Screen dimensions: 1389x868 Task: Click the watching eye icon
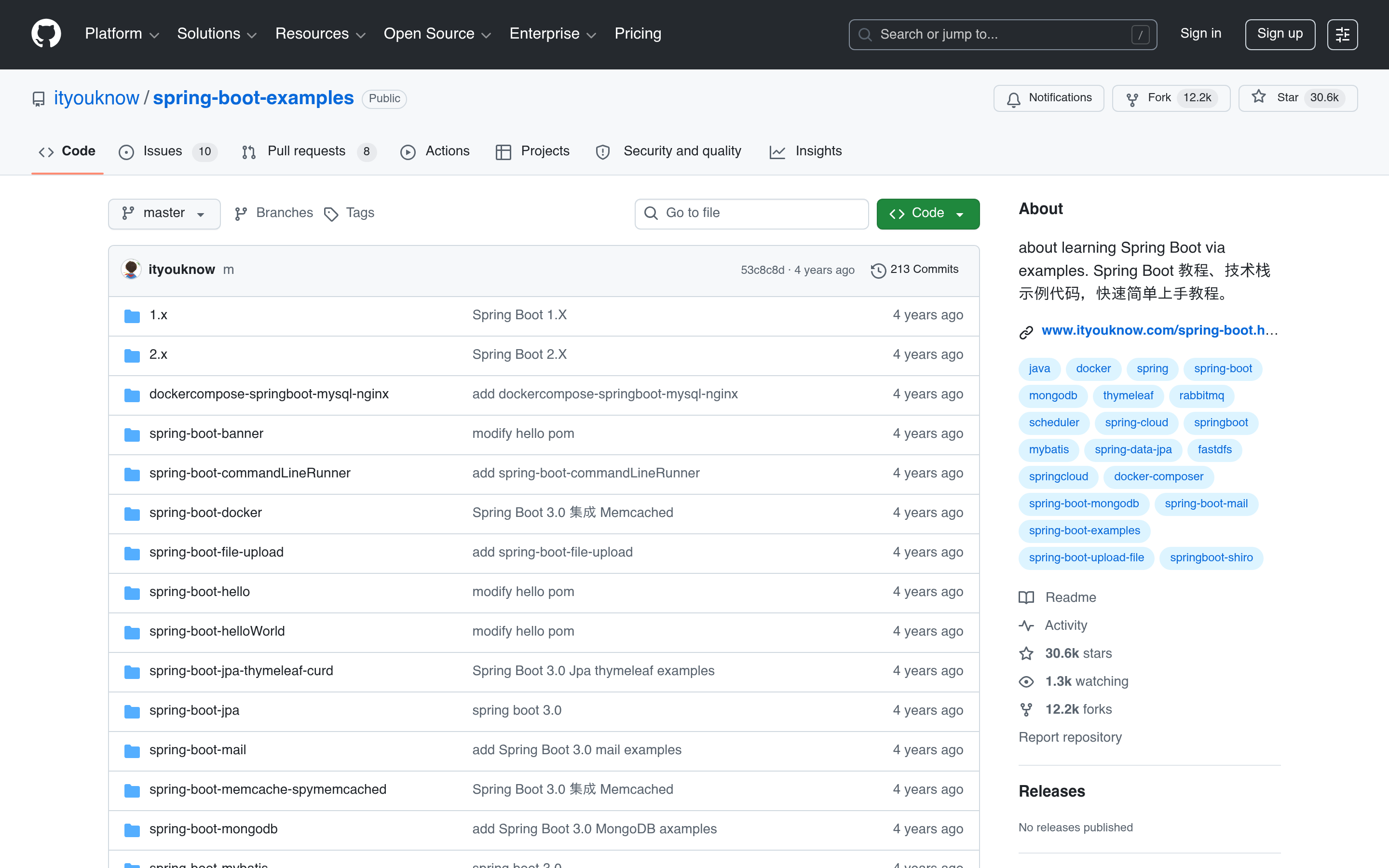coord(1026,681)
